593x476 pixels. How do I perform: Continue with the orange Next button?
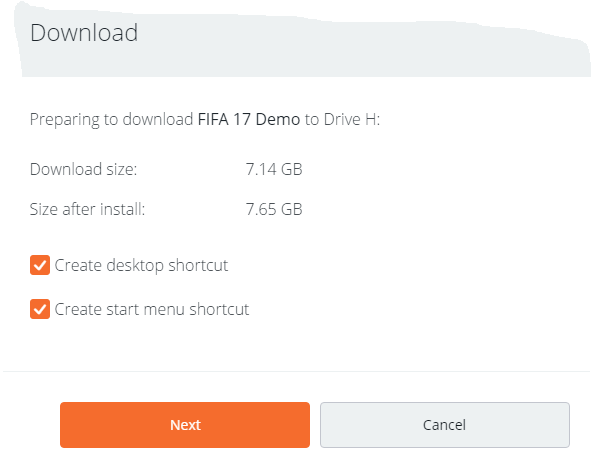[185, 425]
